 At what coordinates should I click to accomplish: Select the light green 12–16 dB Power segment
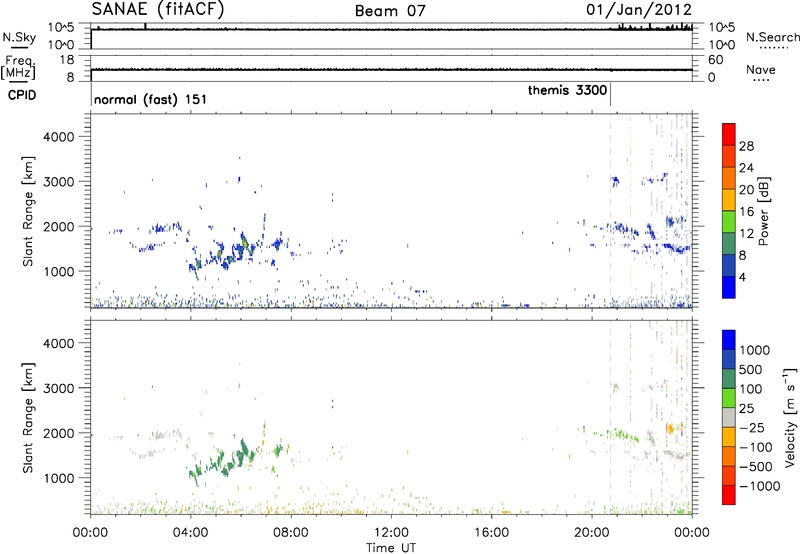[x=729, y=221]
